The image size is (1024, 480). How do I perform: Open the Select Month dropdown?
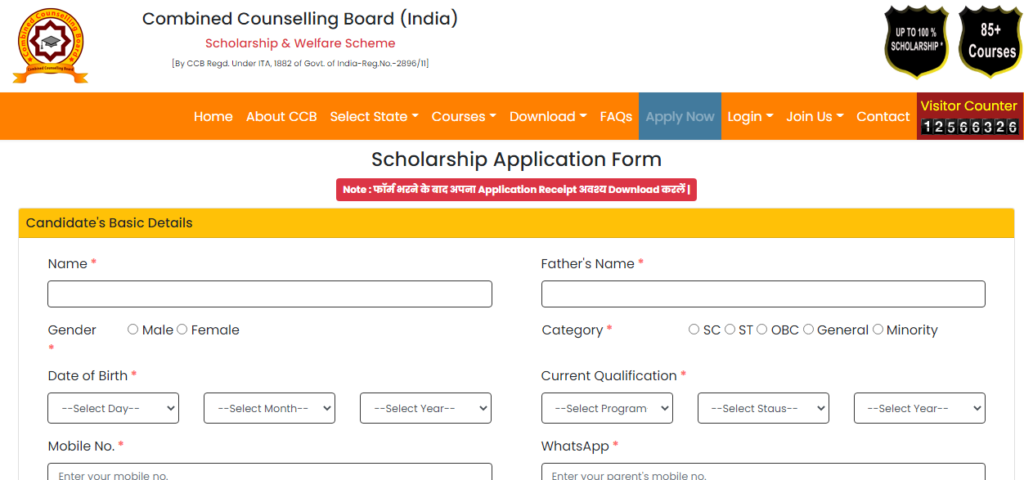pyautogui.click(x=269, y=408)
